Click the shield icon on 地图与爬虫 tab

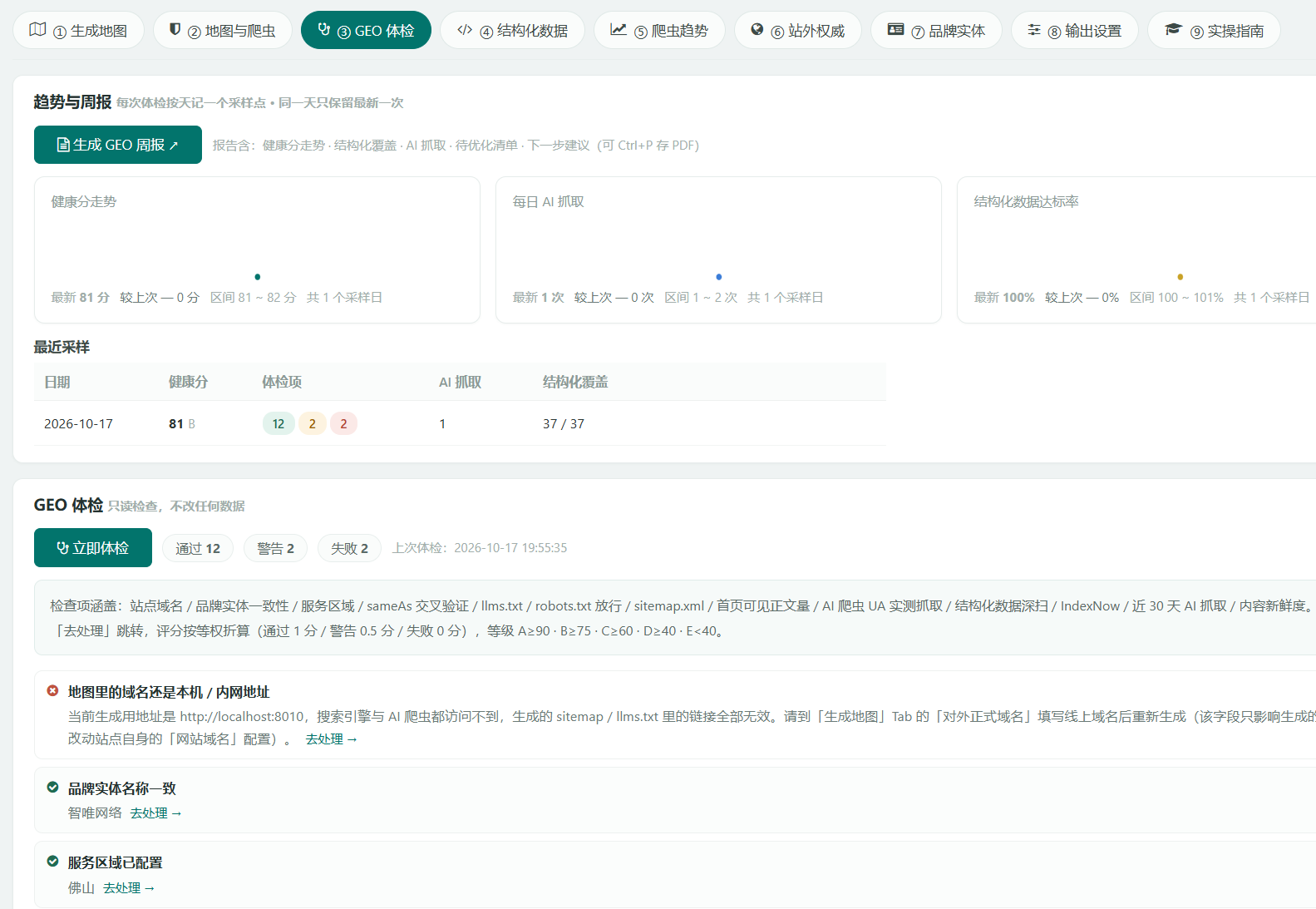(175, 30)
